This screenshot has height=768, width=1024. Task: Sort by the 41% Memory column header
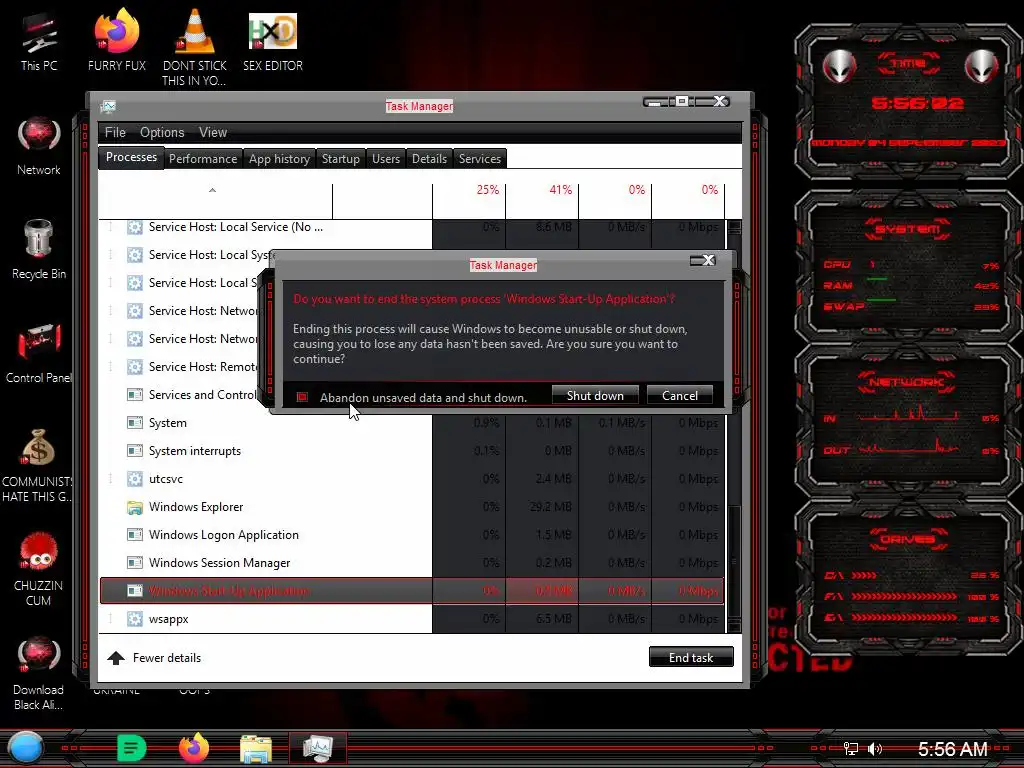[x=542, y=201]
